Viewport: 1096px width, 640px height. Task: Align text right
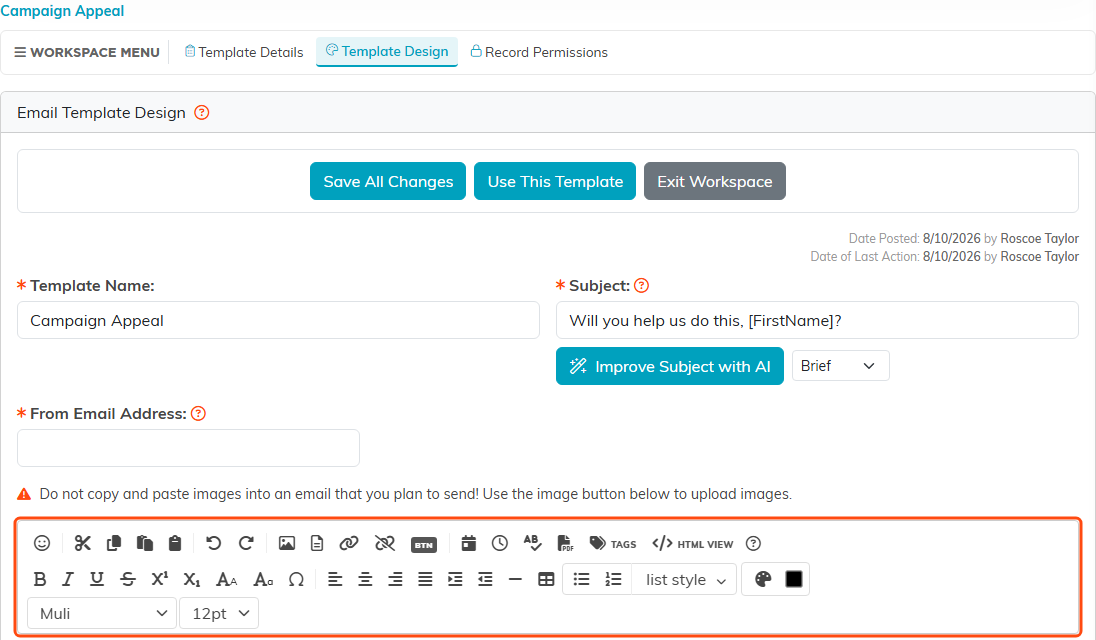395,579
